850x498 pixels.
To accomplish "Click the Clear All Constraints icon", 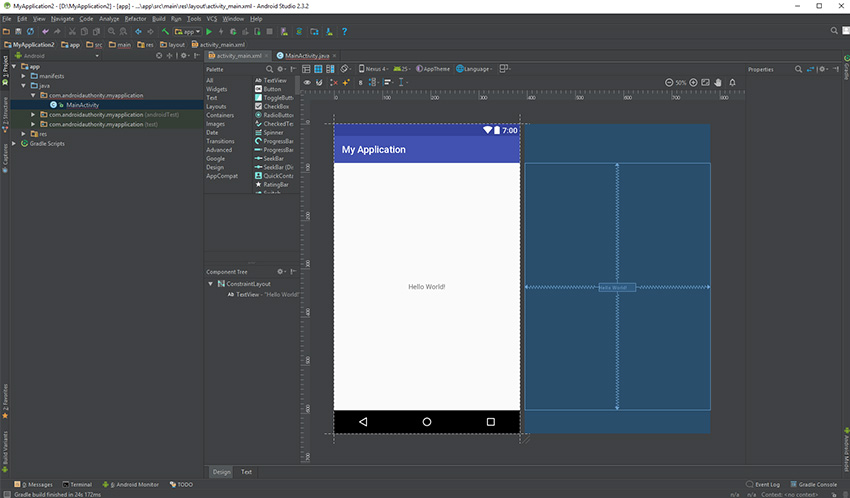I will click(x=334, y=82).
